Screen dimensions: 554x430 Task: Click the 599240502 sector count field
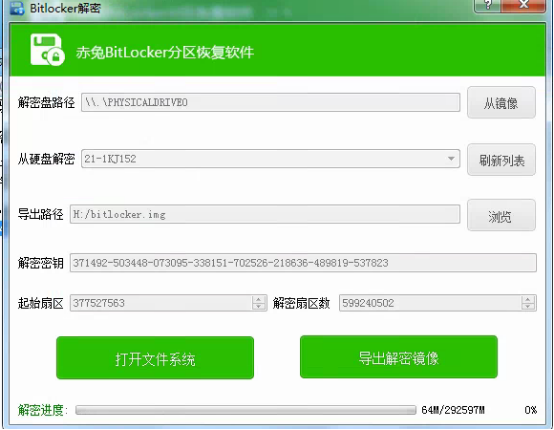438,303
